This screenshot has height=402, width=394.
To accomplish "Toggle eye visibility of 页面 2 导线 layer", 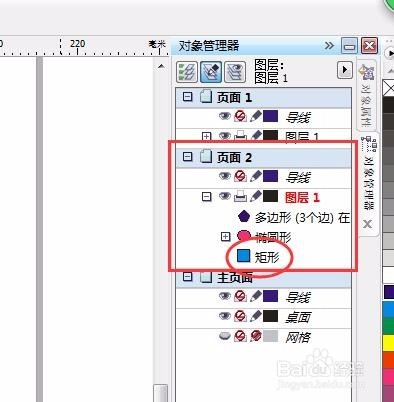I will (x=225, y=176).
